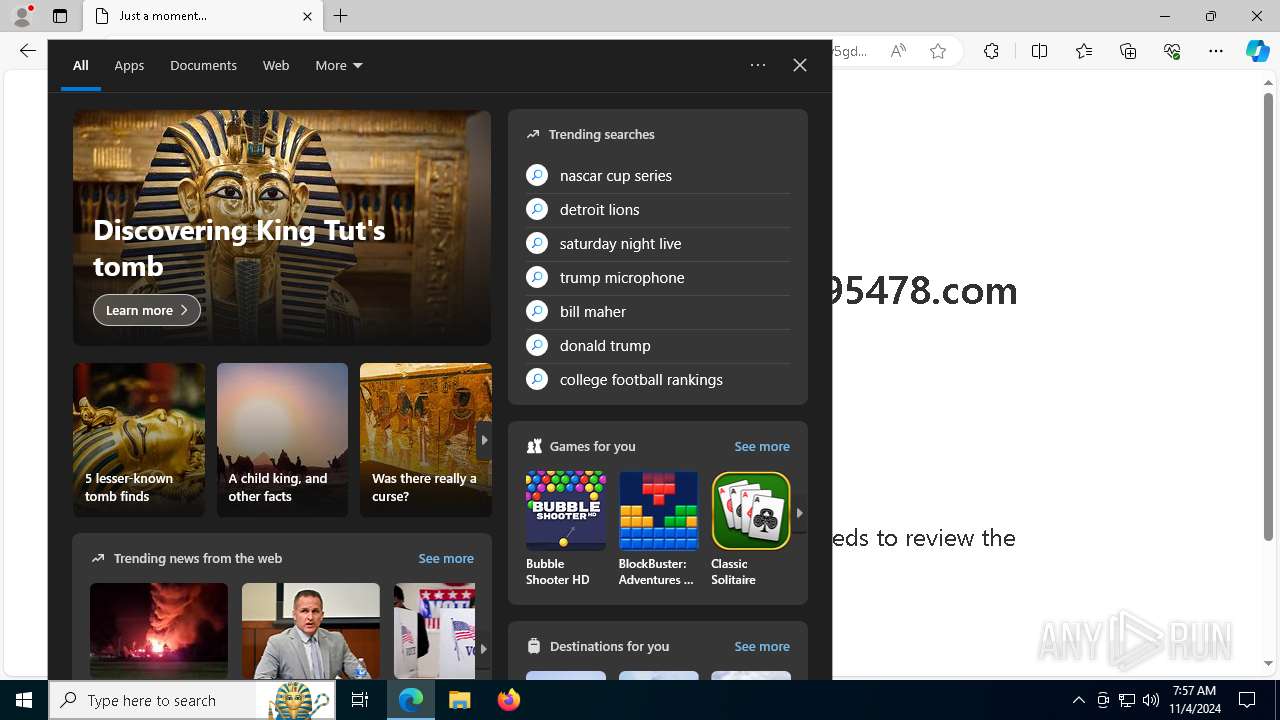
Task: Open Edge Favorites list icon
Action: pos(1084,51)
